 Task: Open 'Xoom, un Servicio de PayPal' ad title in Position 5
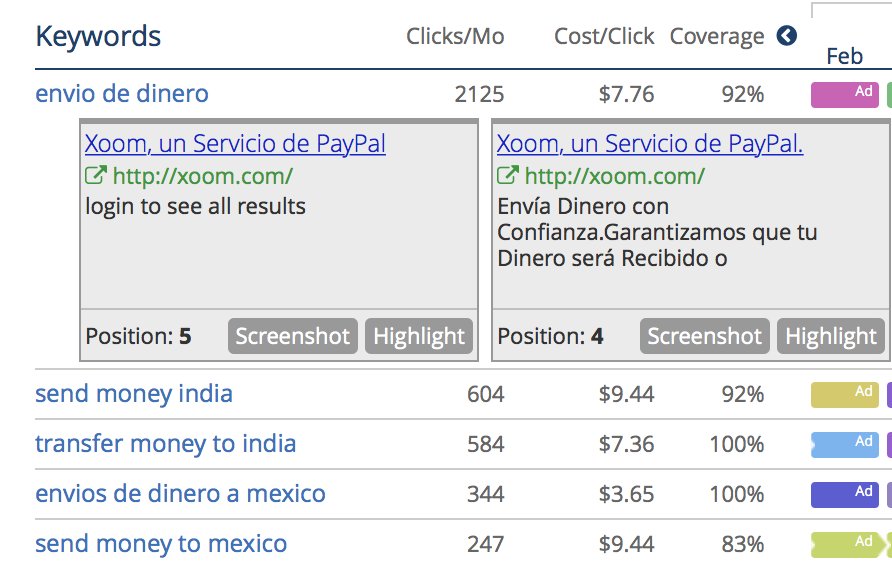tap(235, 144)
